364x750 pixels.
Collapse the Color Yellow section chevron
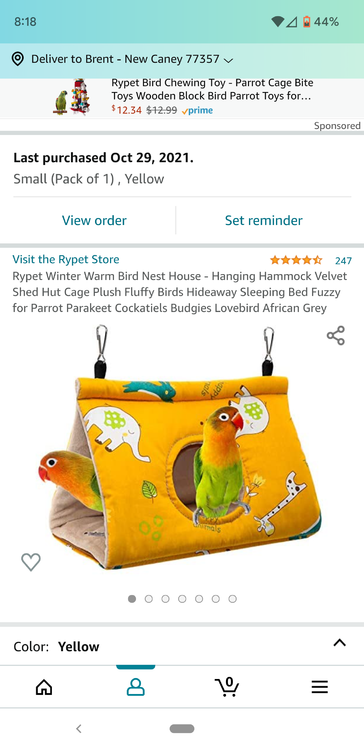click(339, 643)
